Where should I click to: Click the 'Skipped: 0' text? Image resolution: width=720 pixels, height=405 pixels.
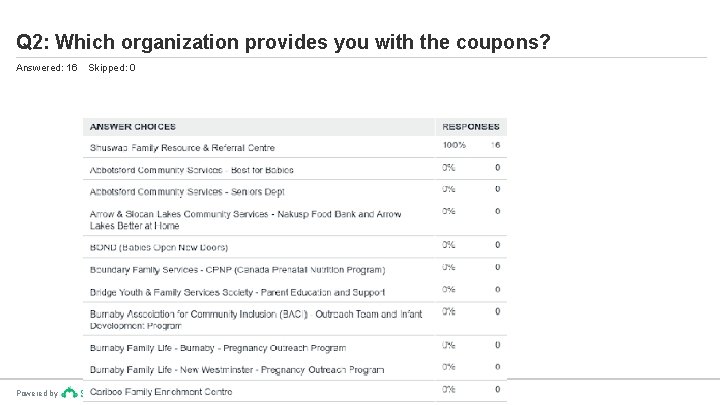112,68
